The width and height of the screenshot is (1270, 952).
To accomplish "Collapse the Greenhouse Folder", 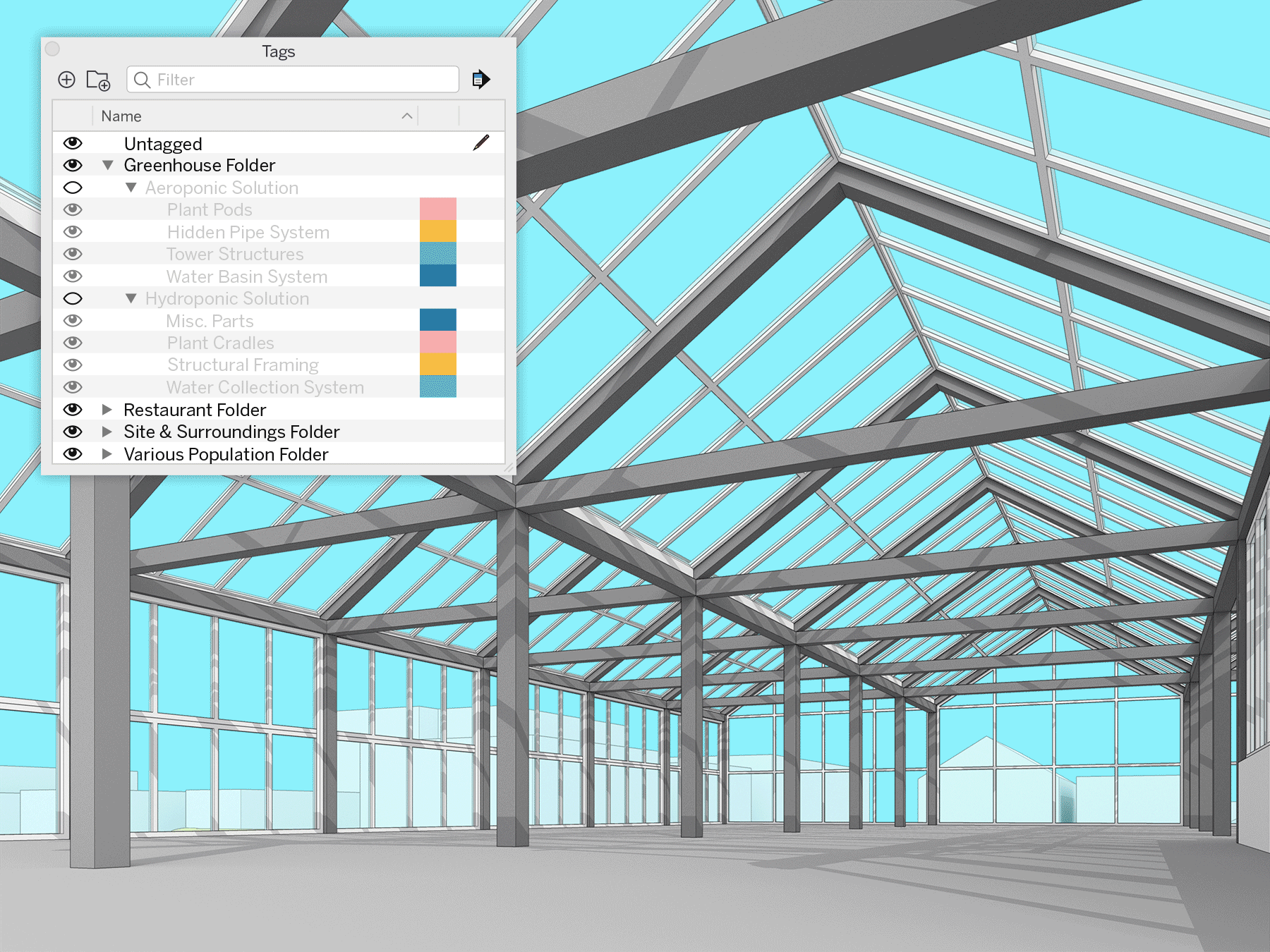I will tap(108, 165).
